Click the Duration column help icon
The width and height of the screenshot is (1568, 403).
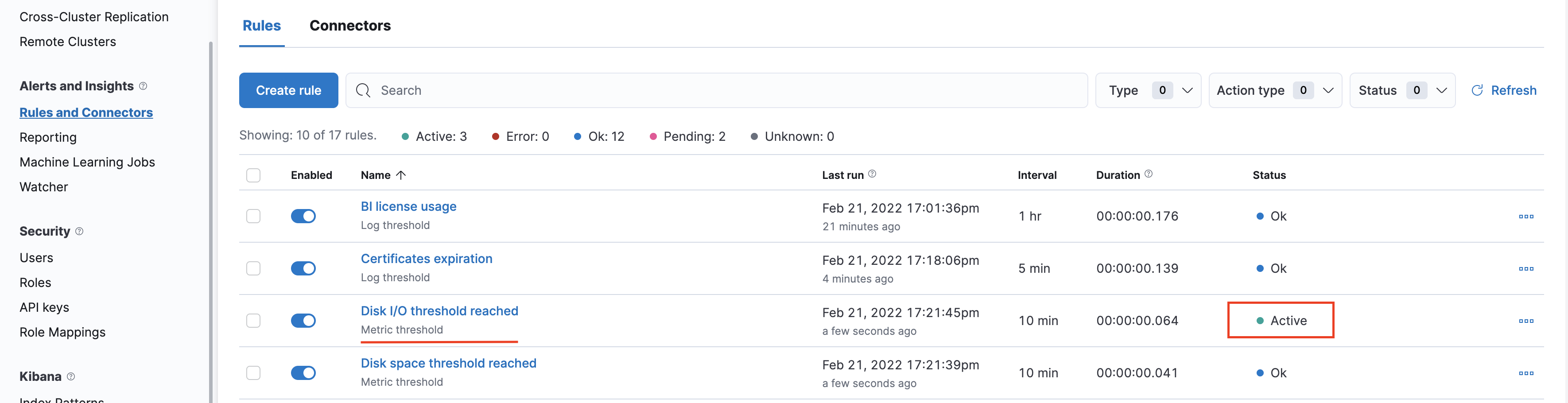point(1148,174)
